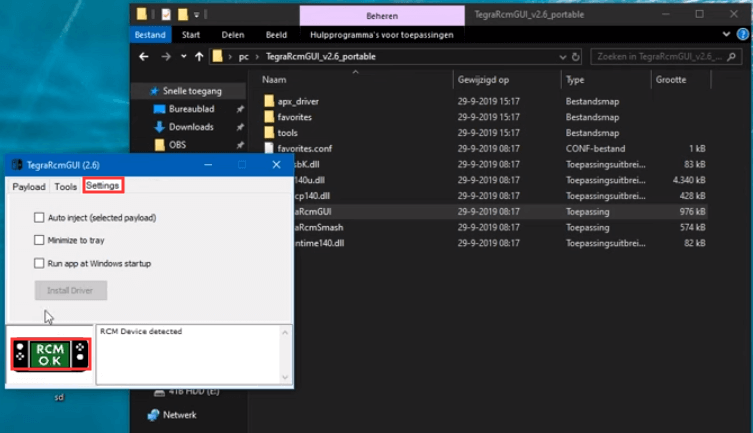Open Netwerk in navigation pane
This screenshot has height=433, width=753.
tap(179, 415)
